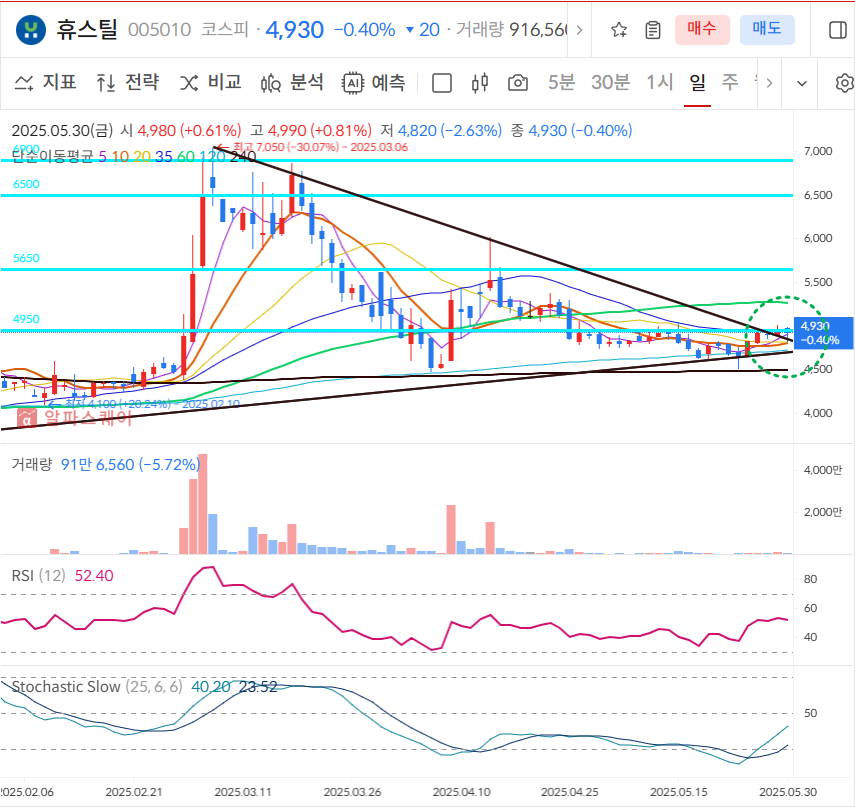Open 지표 indicators menu
Viewport: 855px width, 807px height.
pos(45,82)
